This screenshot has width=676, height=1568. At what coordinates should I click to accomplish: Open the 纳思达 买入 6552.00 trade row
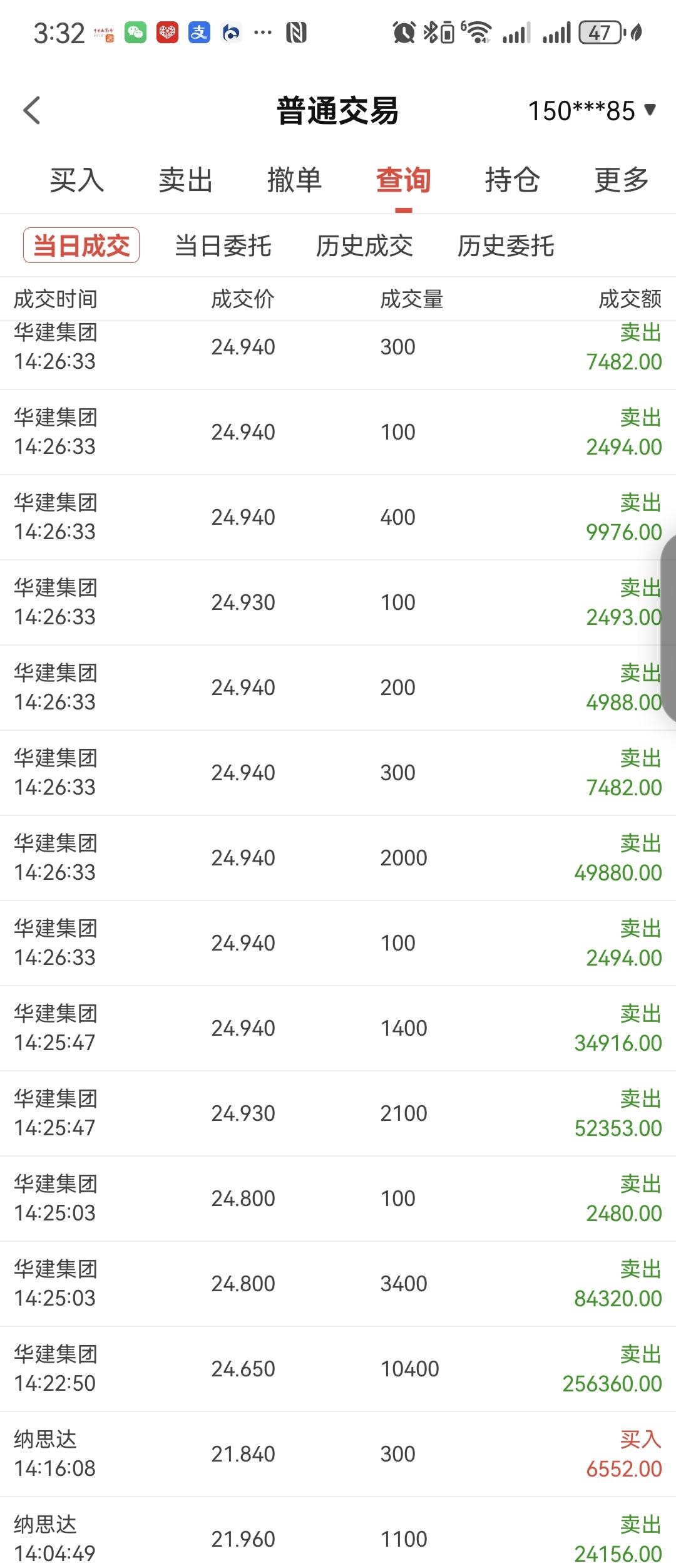click(338, 1454)
